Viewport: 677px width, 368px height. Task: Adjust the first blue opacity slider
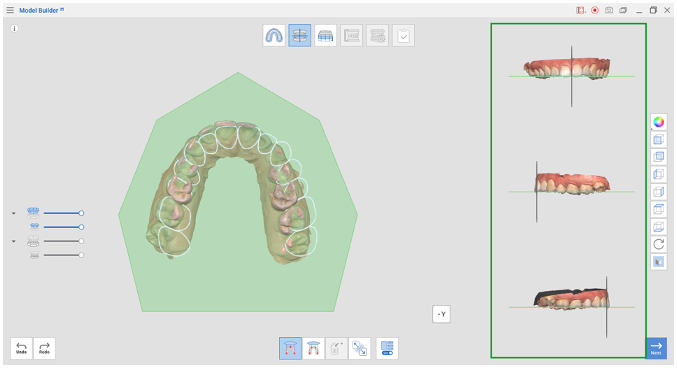[x=63, y=213]
